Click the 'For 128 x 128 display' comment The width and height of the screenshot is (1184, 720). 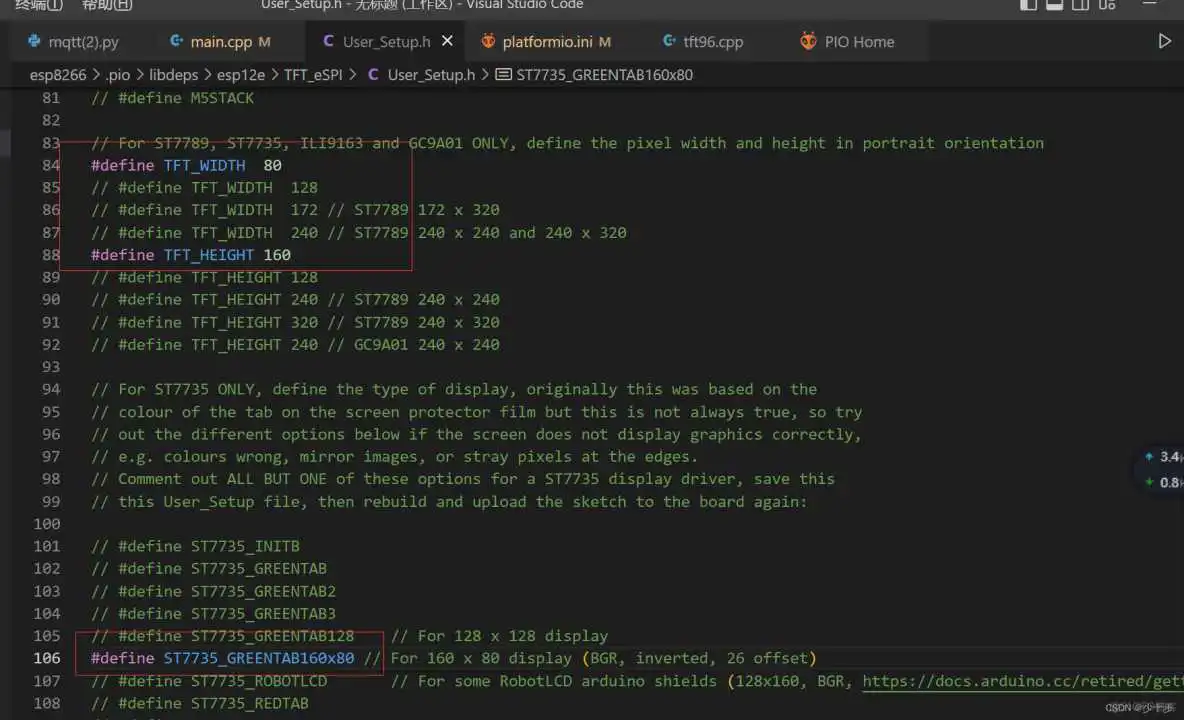(499, 636)
